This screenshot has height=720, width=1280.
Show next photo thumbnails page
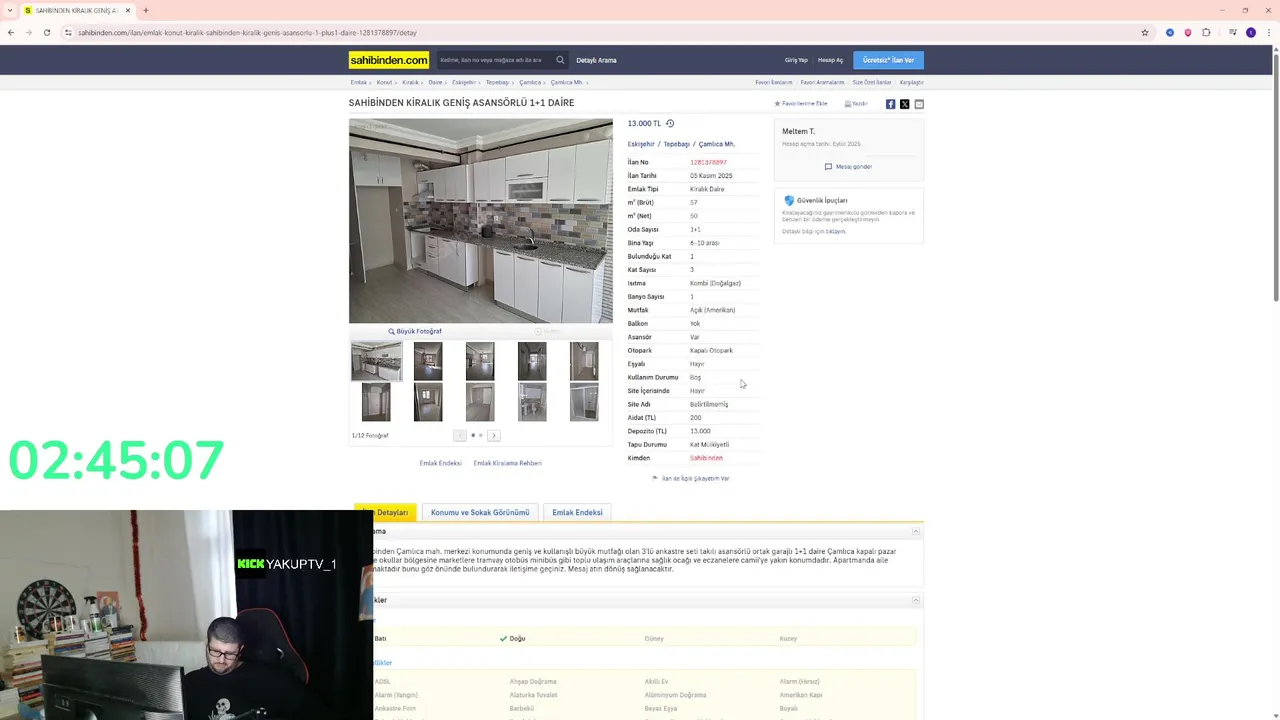[x=494, y=436]
